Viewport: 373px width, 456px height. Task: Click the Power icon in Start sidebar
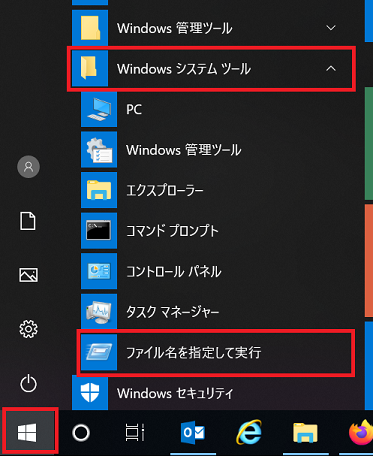[x=28, y=383]
